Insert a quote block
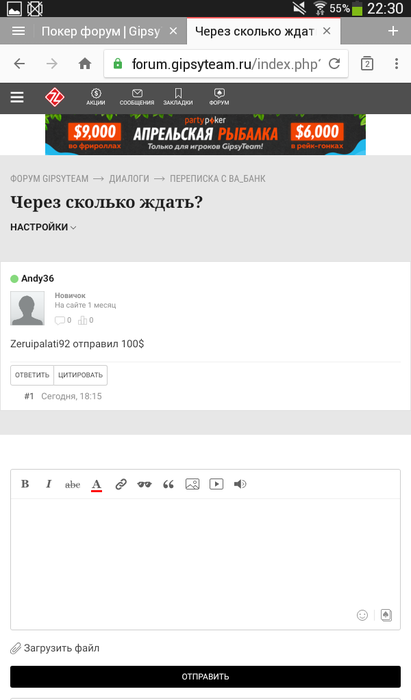The image size is (411, 700). pos(168,484)
